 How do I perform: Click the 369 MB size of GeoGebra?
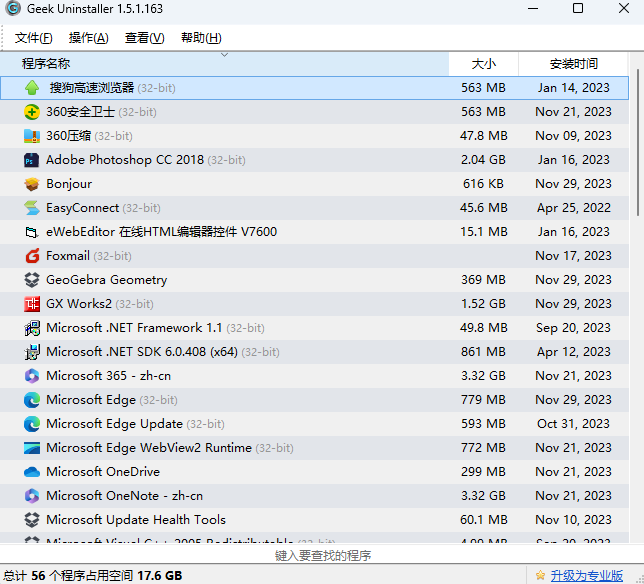(x=483, y=280)
